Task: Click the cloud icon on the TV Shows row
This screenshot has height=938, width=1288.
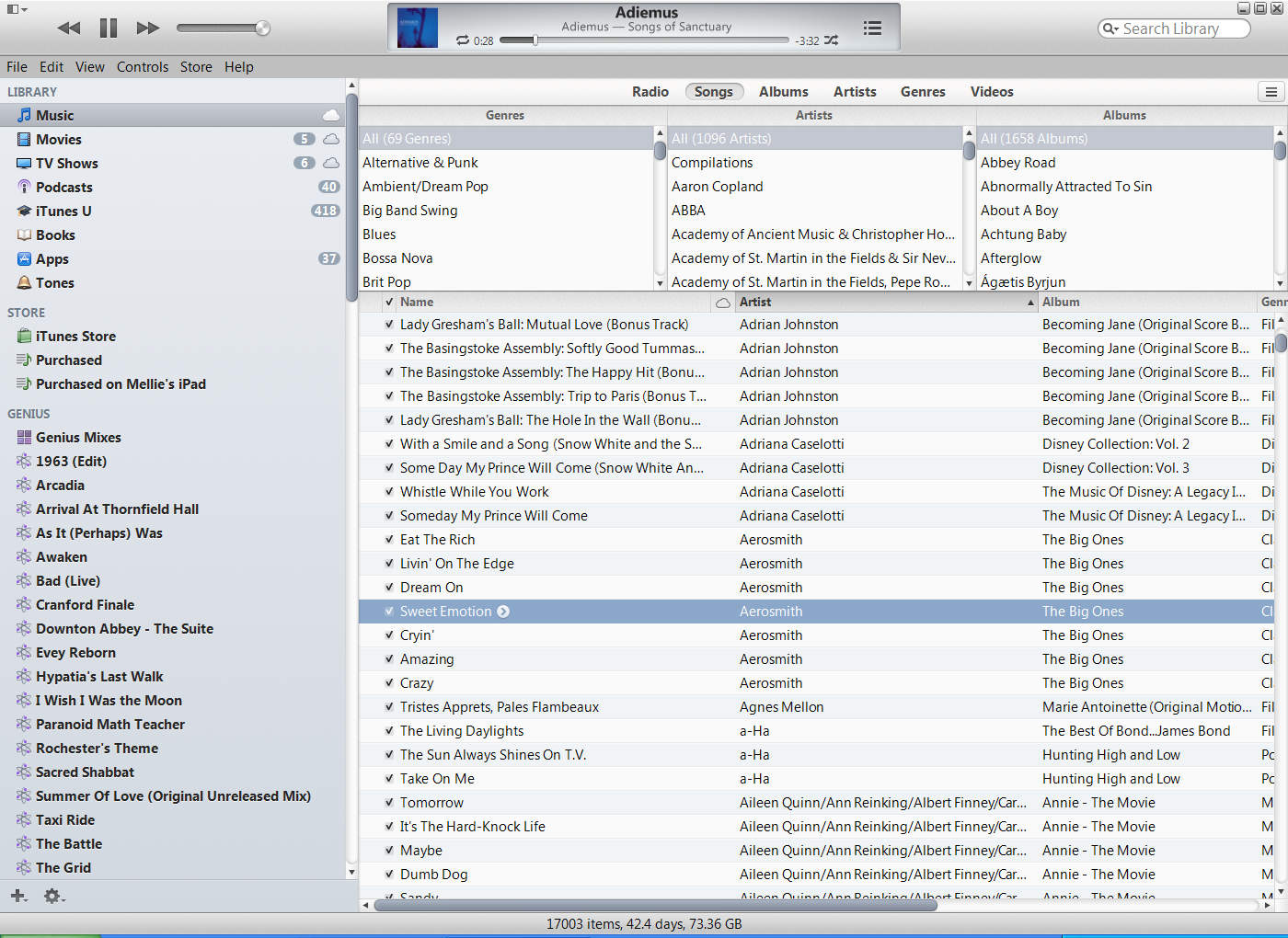Action: pos(331,163)
